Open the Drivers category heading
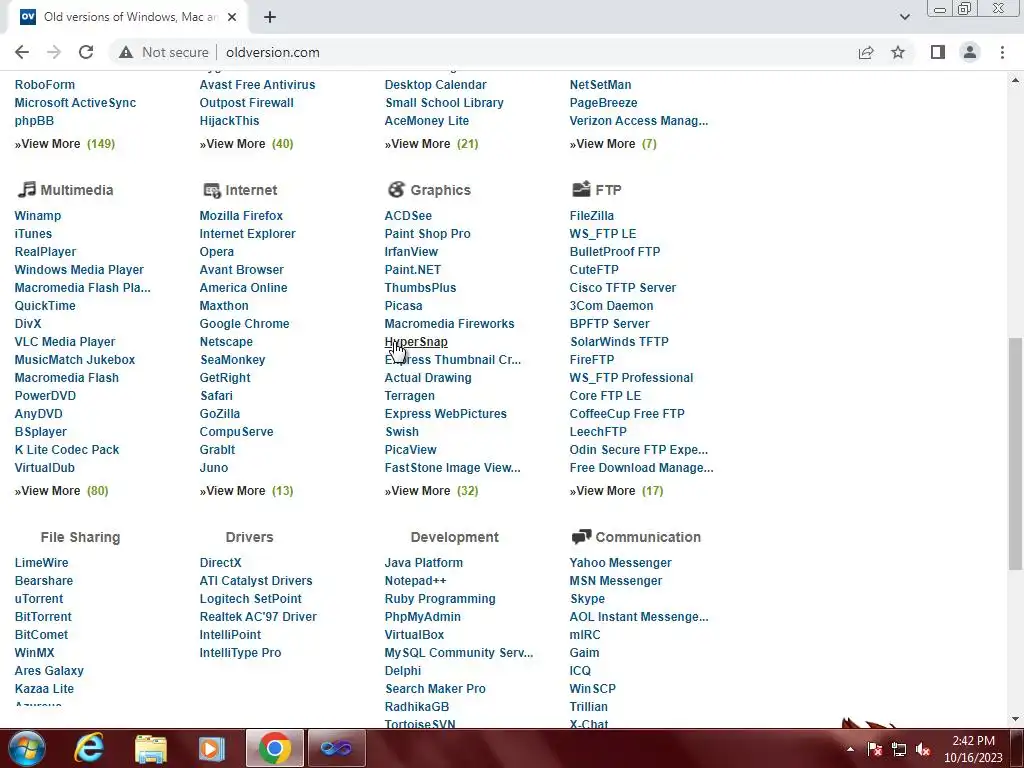 pos(249,537)
